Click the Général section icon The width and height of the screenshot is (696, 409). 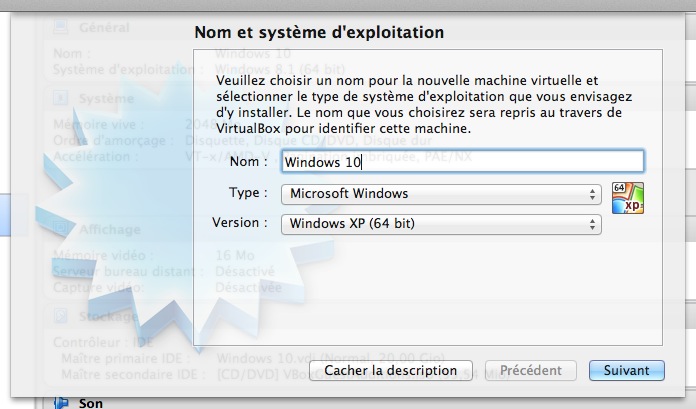pos(60,31)
